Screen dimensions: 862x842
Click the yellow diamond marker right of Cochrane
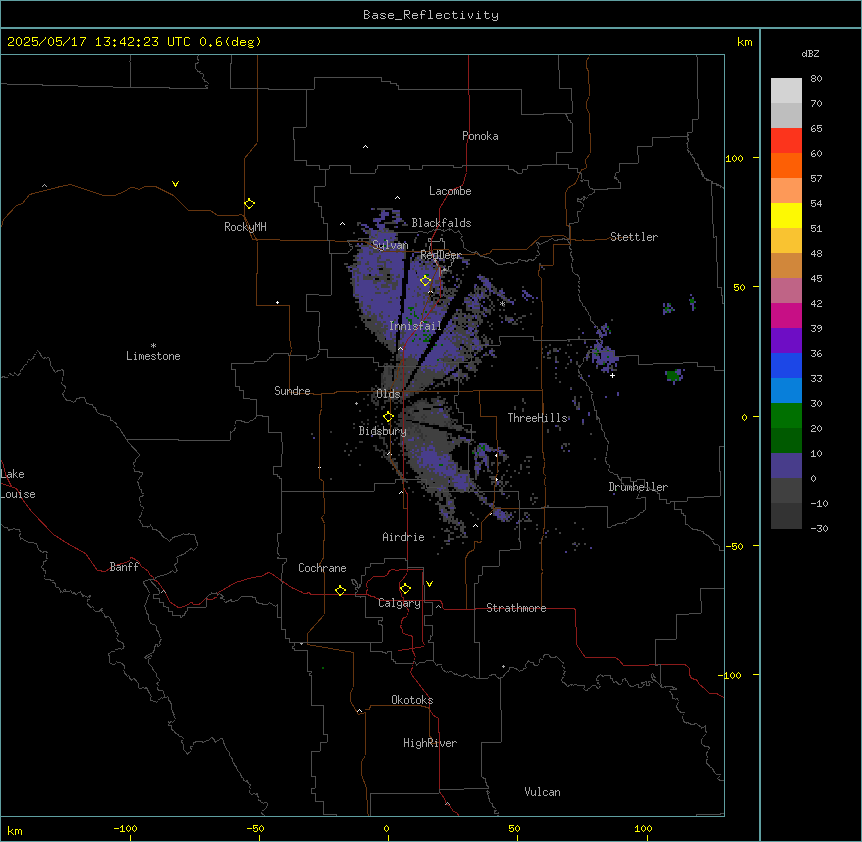point(340,590)
